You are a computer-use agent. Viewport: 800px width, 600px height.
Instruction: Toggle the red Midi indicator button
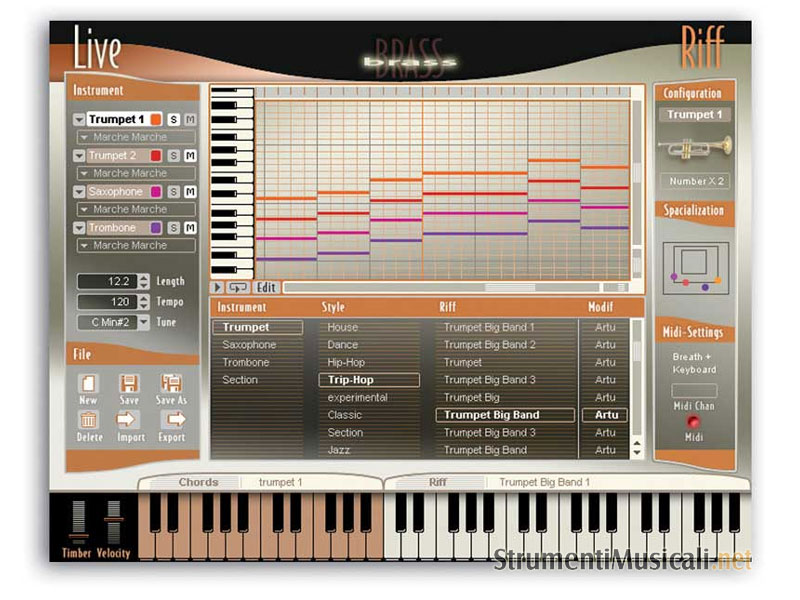point(695,420)
